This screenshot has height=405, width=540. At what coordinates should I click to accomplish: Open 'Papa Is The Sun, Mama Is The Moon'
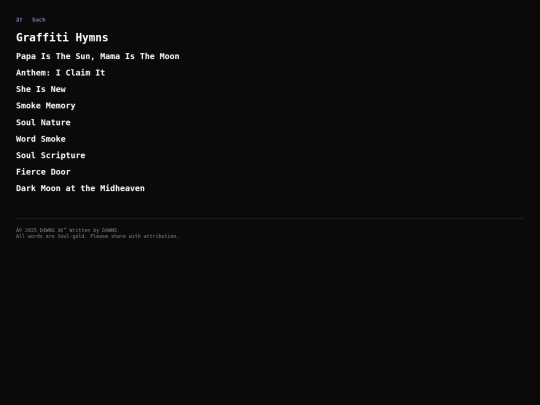97,56
